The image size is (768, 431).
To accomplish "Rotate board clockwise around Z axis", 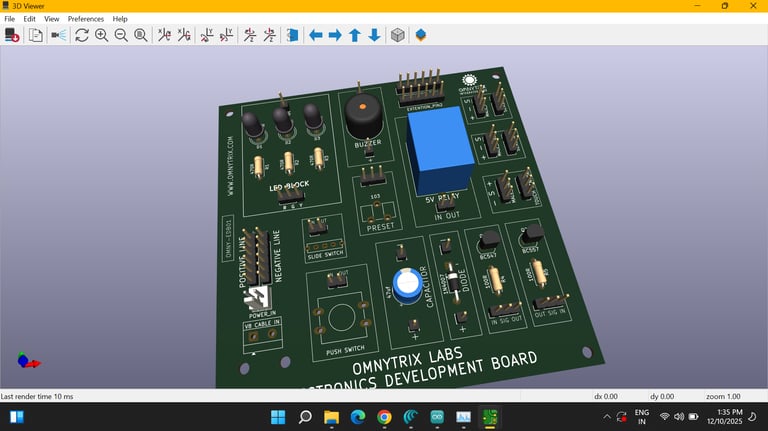I will pyautogui.click(x=250, y=35).
